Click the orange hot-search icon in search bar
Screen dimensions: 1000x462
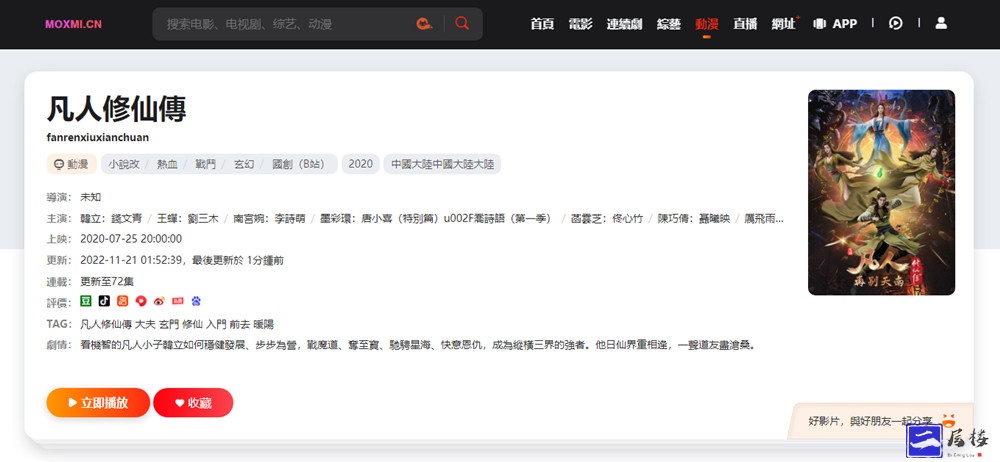point(424,24)
